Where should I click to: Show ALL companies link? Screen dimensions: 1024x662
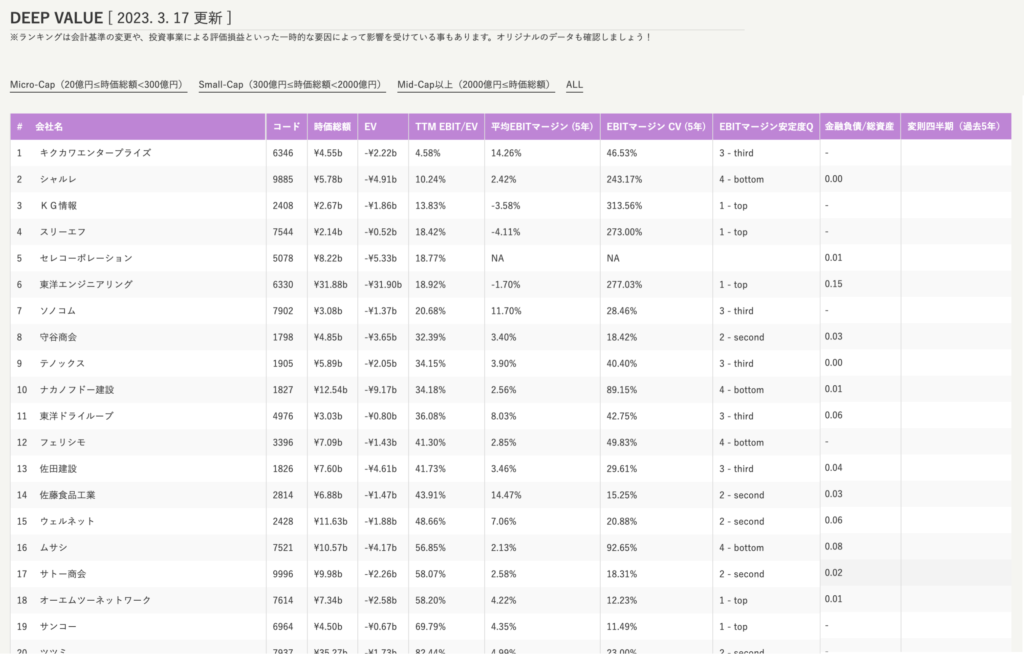point(574,85)
